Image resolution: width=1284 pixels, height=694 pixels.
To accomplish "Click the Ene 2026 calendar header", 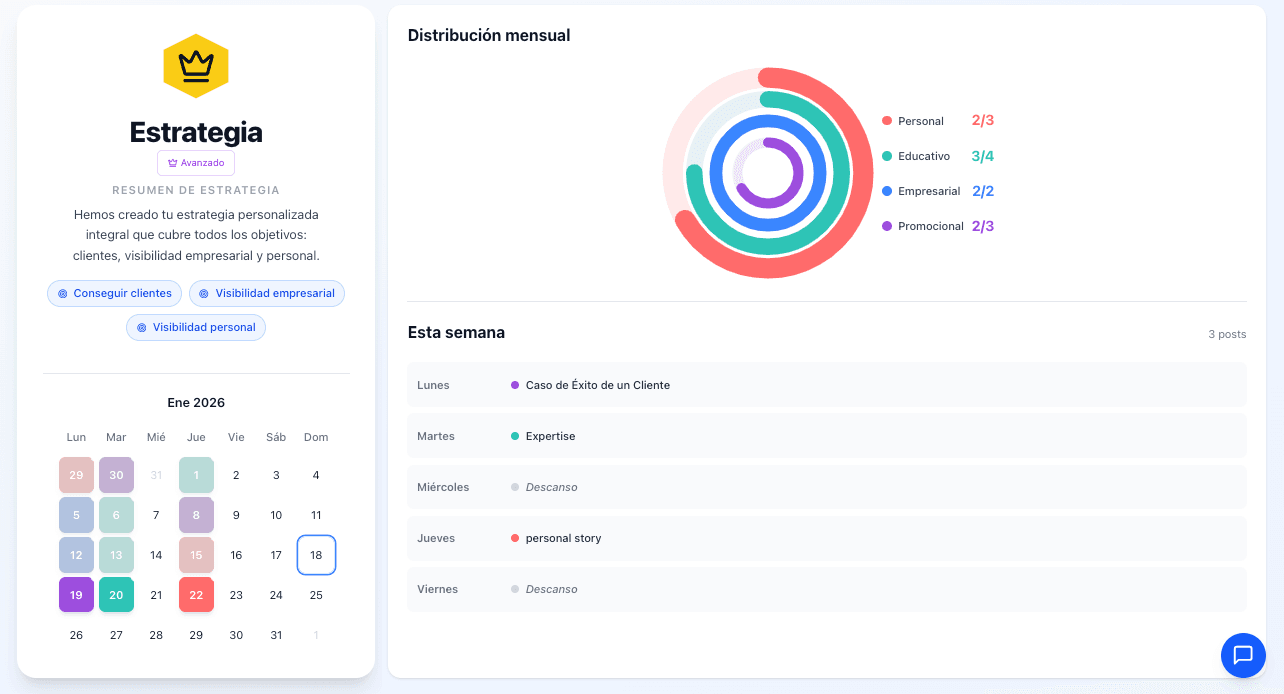I will (196, 403).
